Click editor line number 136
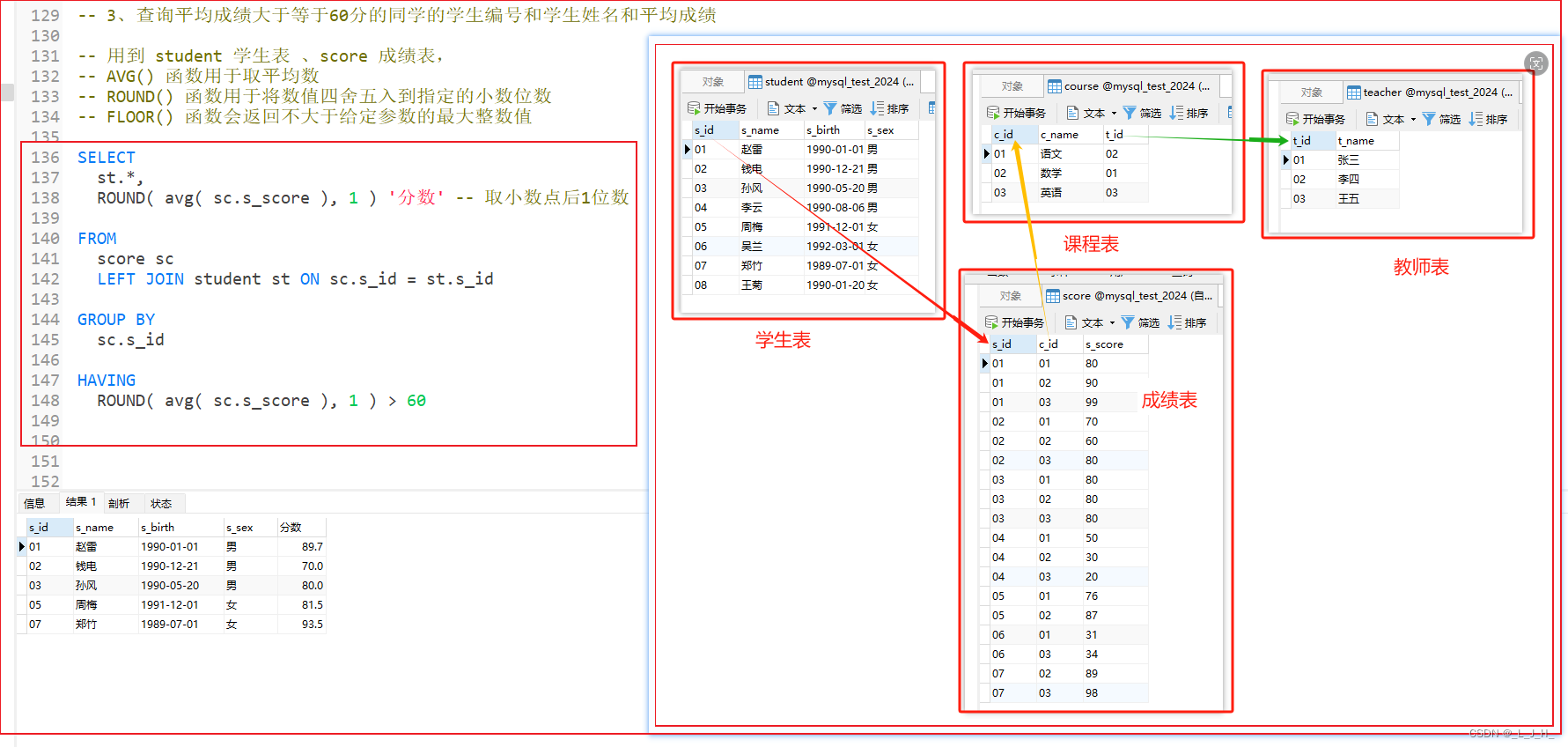The height and width of the screenshot is (747, 1568). click(45, 157)
